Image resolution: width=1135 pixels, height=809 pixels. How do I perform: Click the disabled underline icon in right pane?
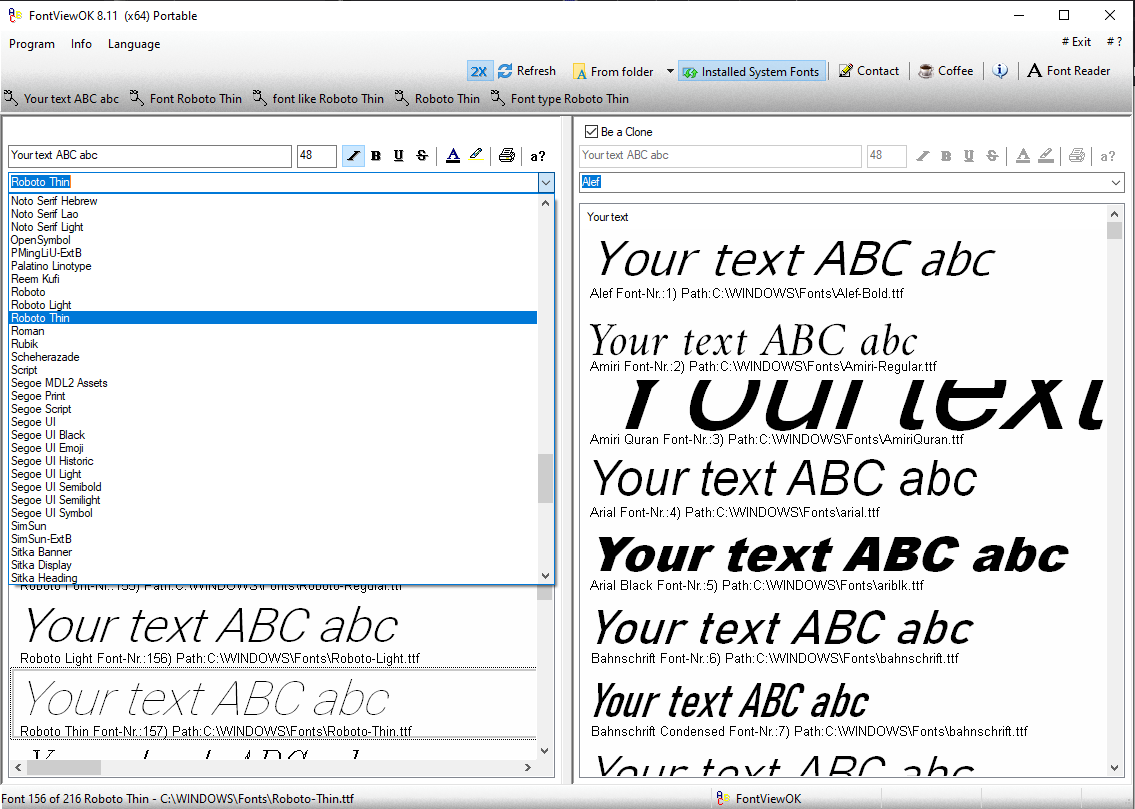969,156
